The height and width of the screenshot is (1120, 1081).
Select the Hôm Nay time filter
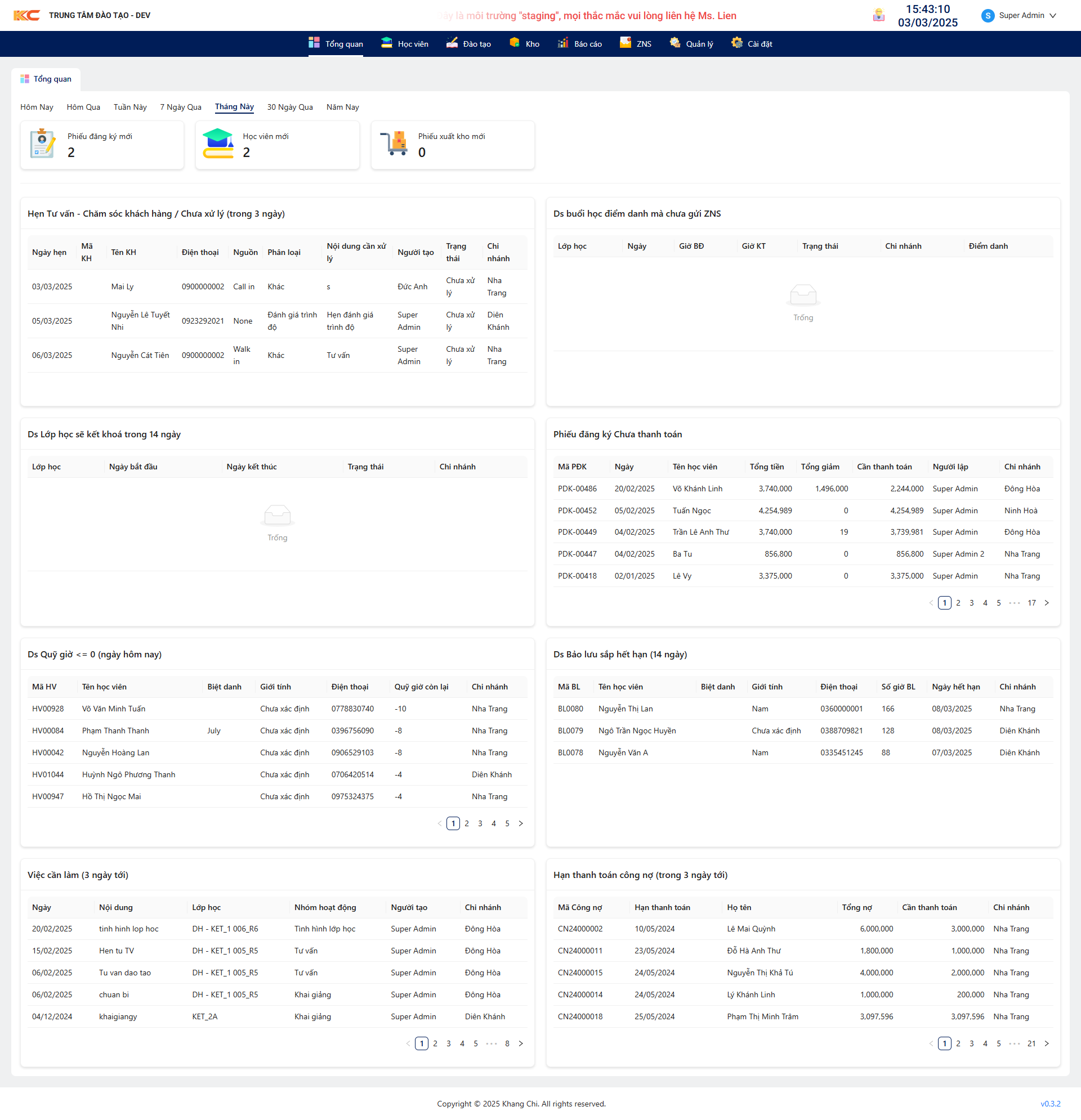(37, 107)
